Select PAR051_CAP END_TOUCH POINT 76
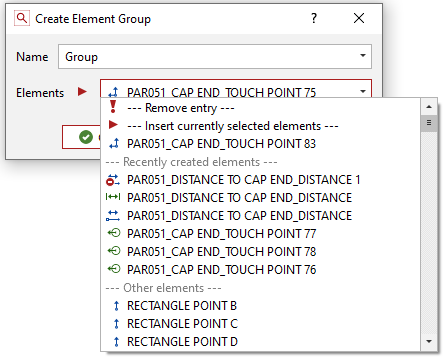The width and height of the screenshot is (448, 362). click(260, 270)
